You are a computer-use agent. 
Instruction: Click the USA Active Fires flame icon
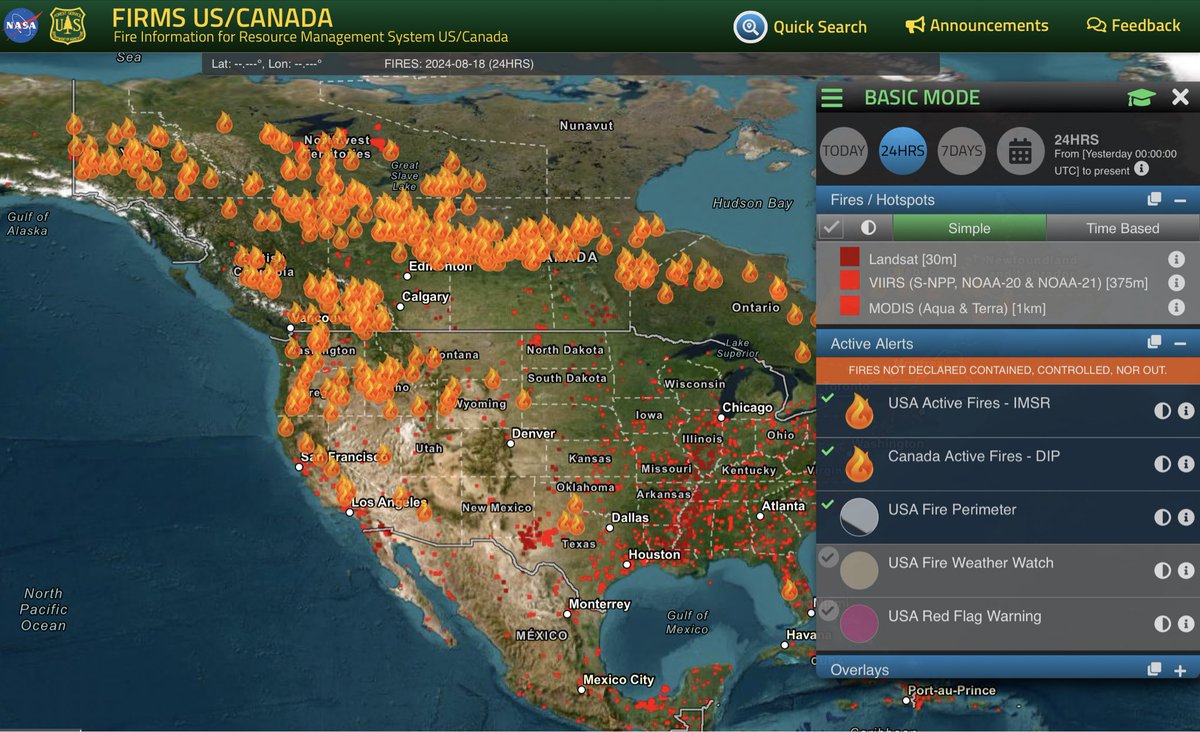[x=859, y=411]
